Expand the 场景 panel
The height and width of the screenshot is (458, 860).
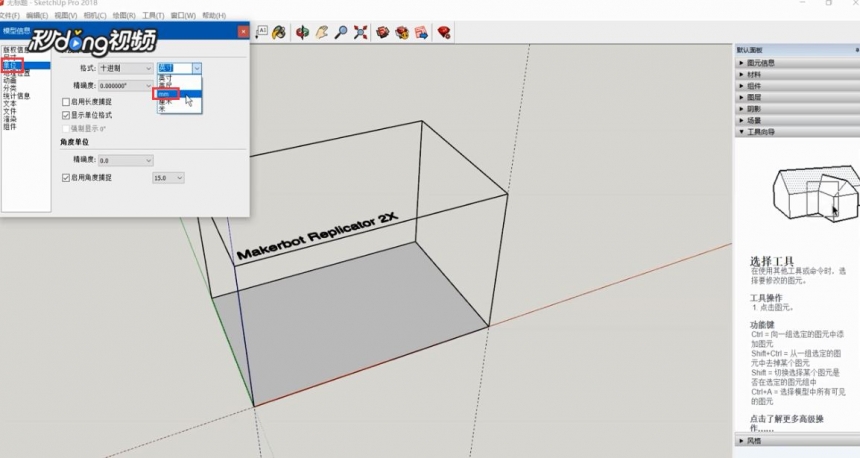(797, 121)
